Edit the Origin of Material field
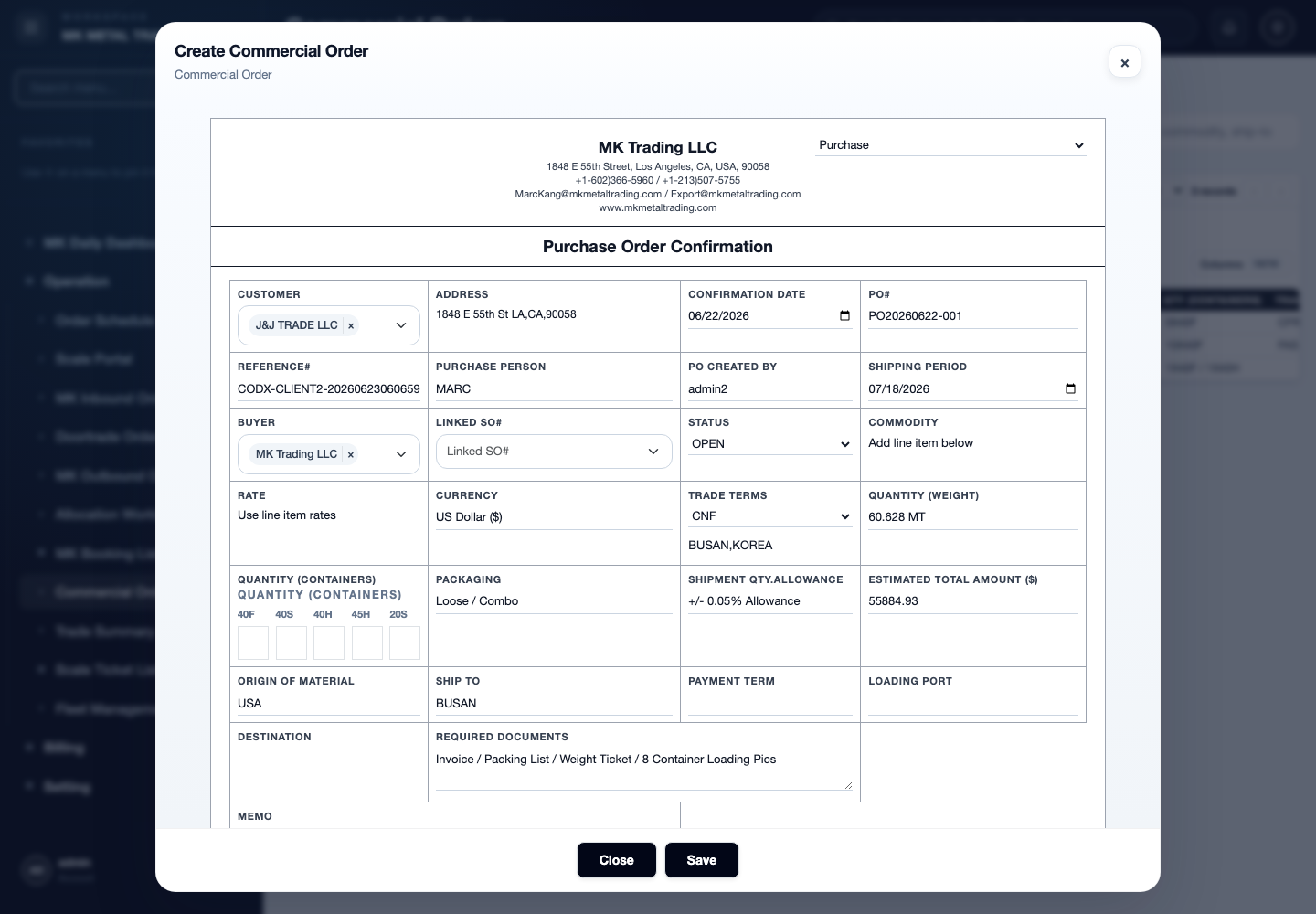The width and height of the screenshot is (1316, 914). click(329, 704)
